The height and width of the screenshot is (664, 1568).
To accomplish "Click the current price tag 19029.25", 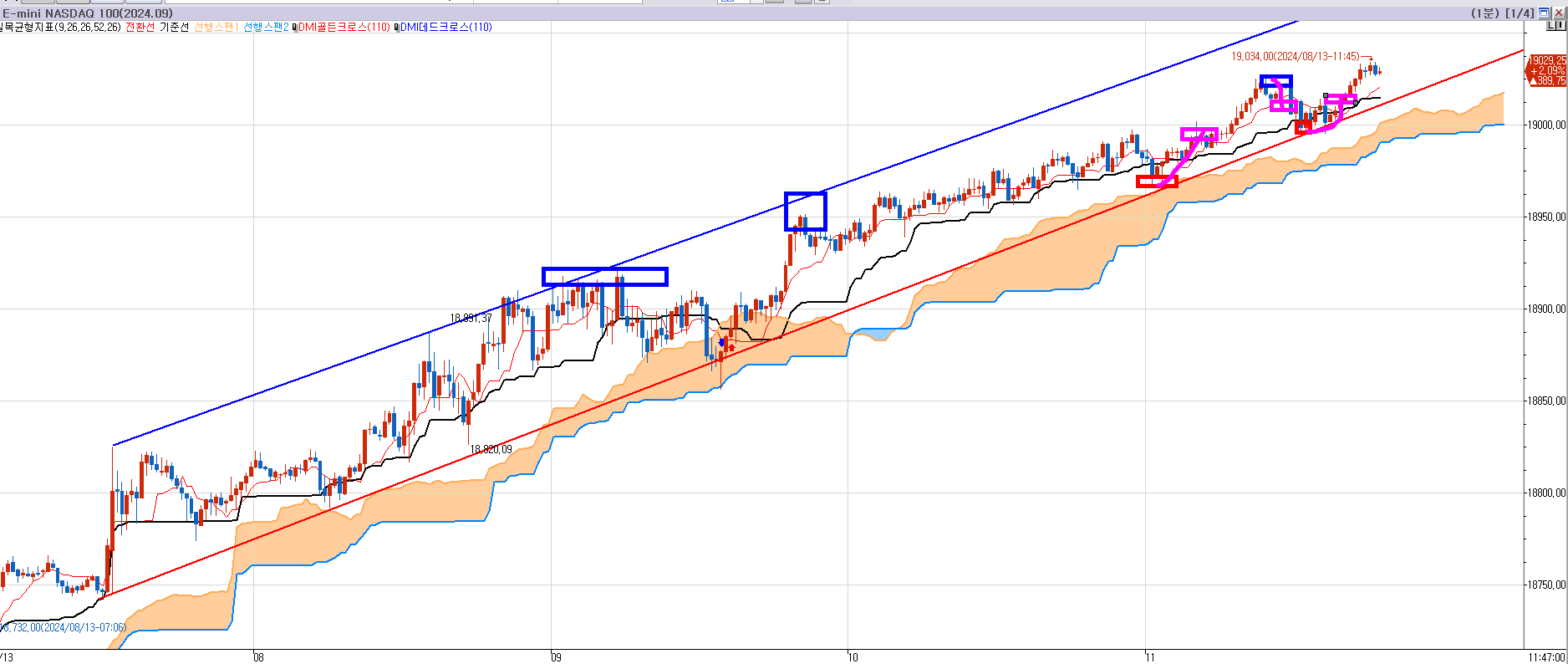I will click(1547, 61).
